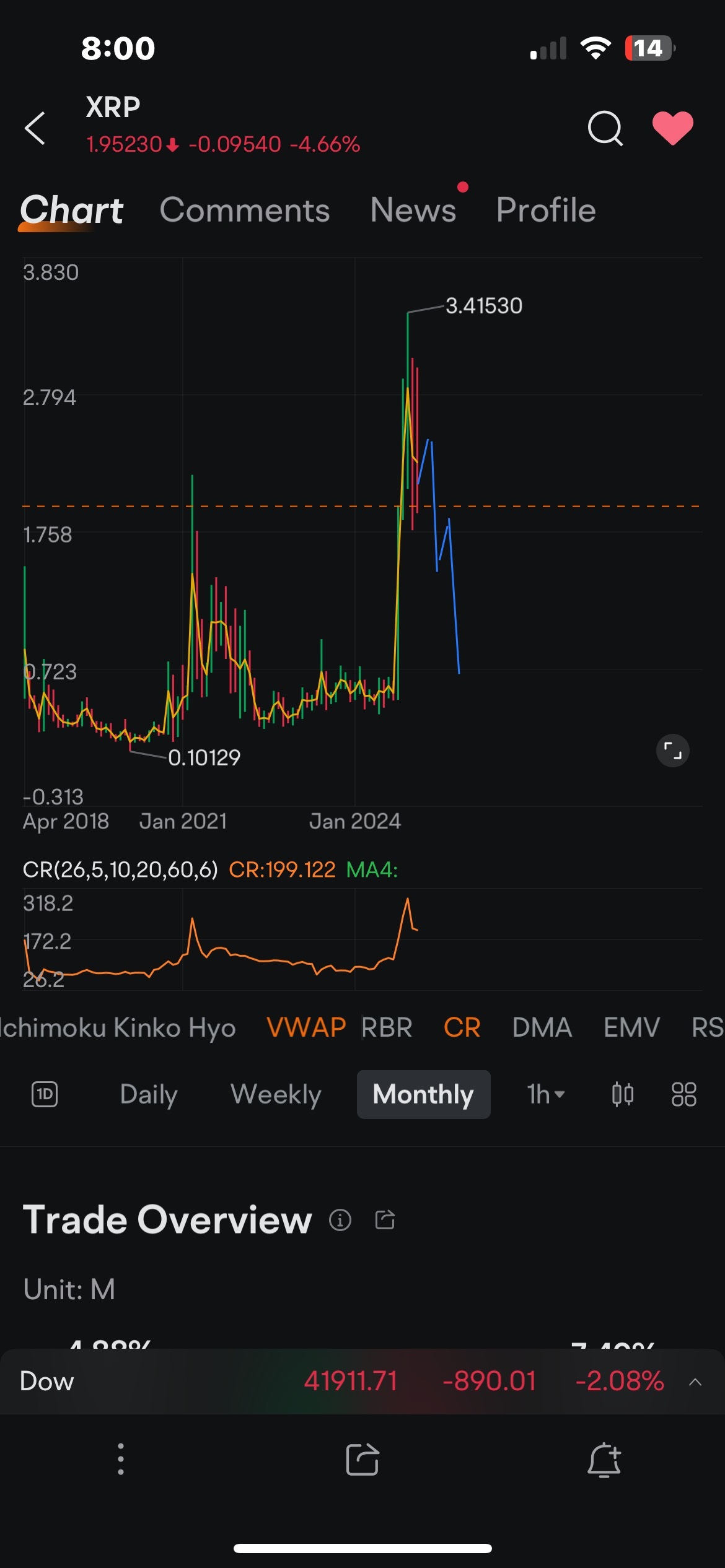The height and width of the screenshot is (1568, 725).
Task: Expand chart to fullscreen view
Action: click(672, 751)
